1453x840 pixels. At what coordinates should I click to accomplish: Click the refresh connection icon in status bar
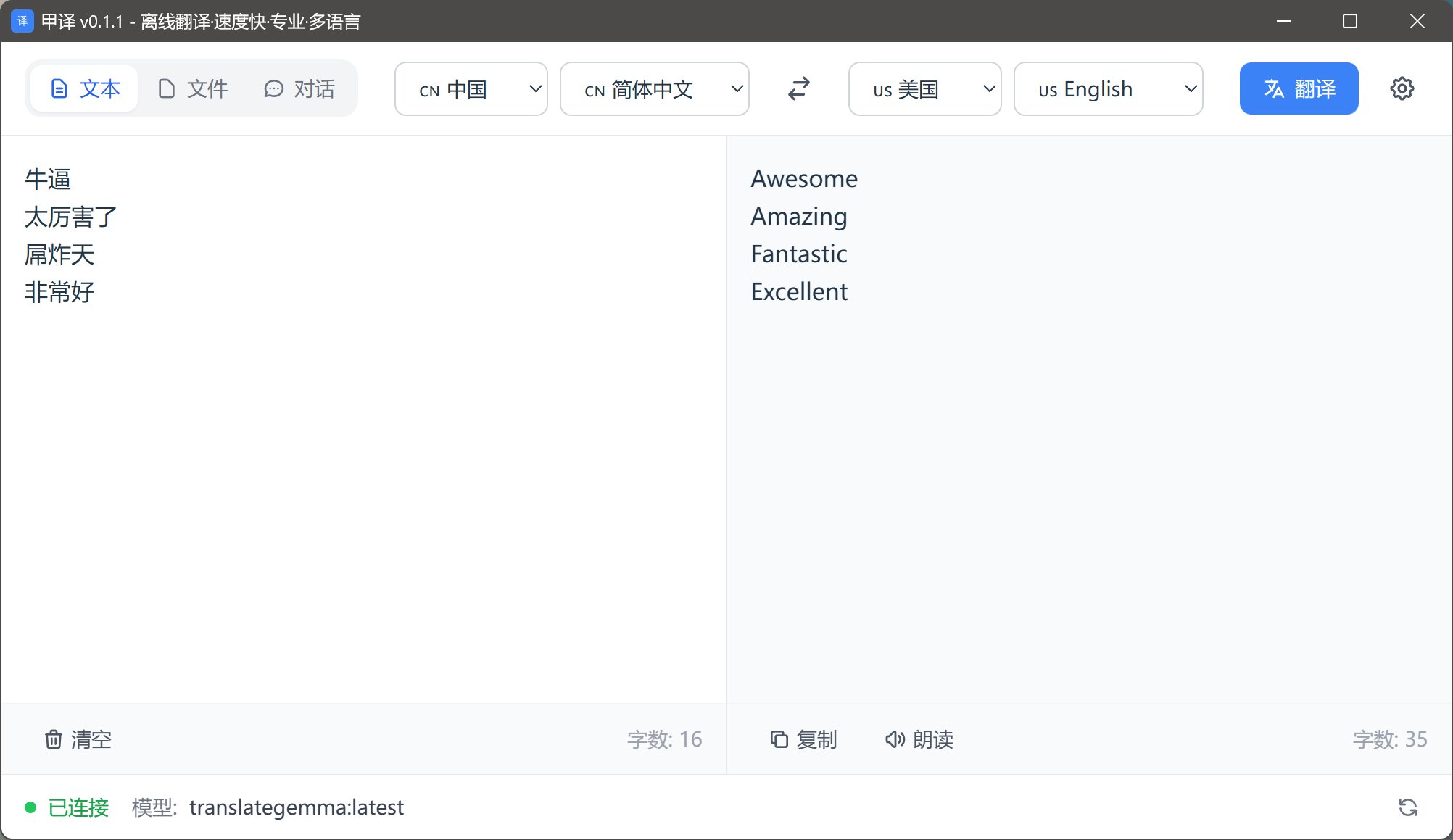click(x=1407, y=807)
